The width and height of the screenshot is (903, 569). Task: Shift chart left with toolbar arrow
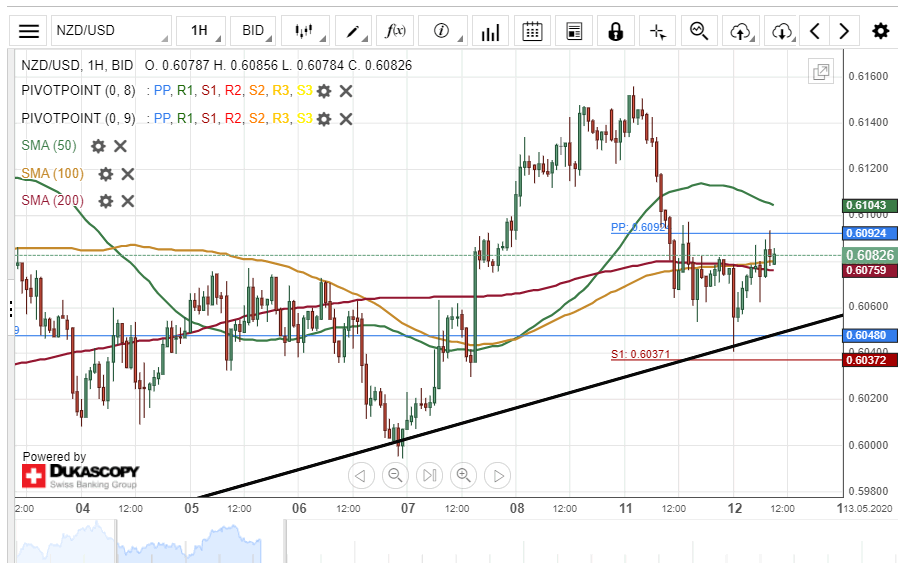tap(814, 31)
